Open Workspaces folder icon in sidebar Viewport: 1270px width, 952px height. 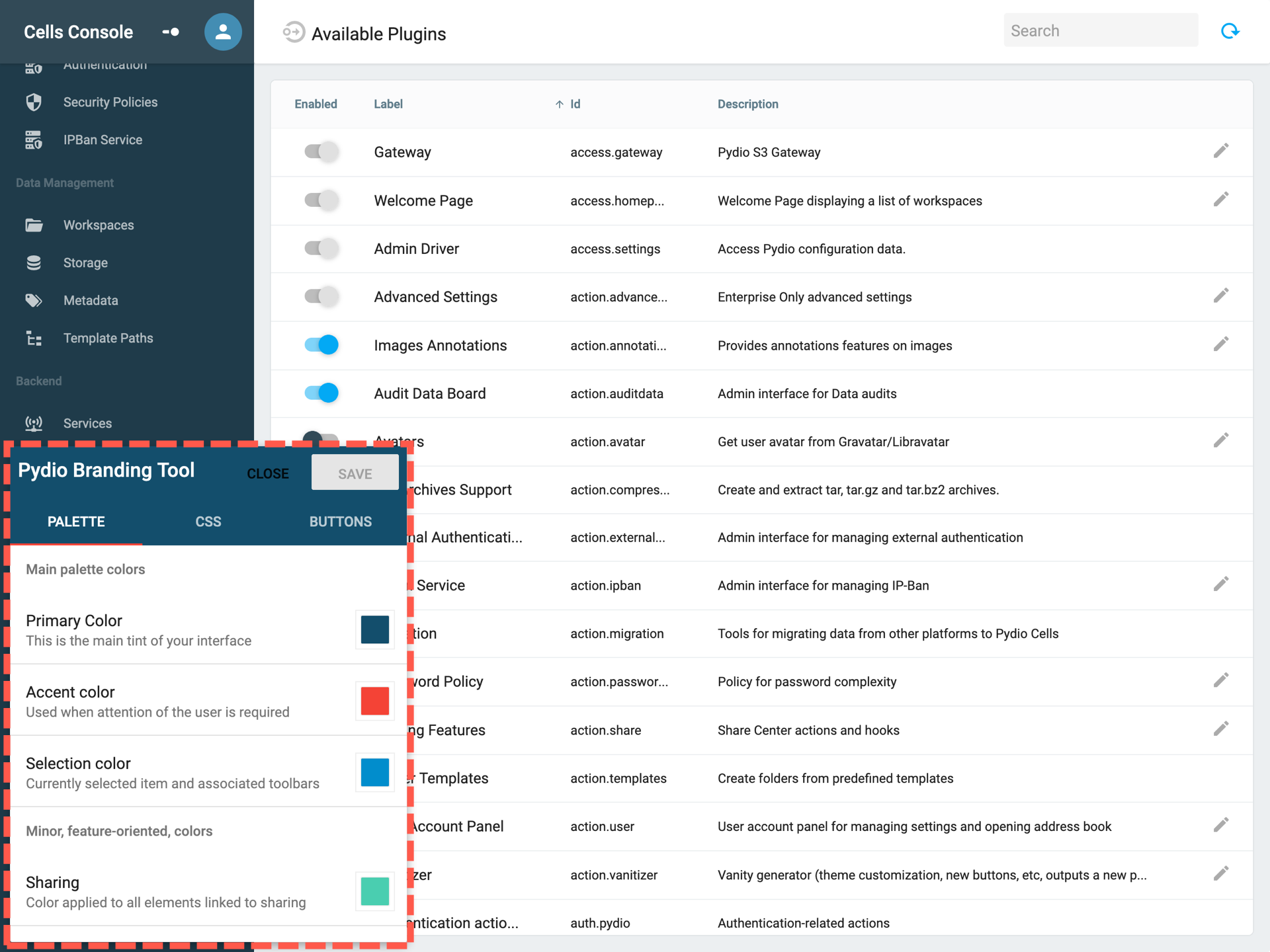click(34, 225)
